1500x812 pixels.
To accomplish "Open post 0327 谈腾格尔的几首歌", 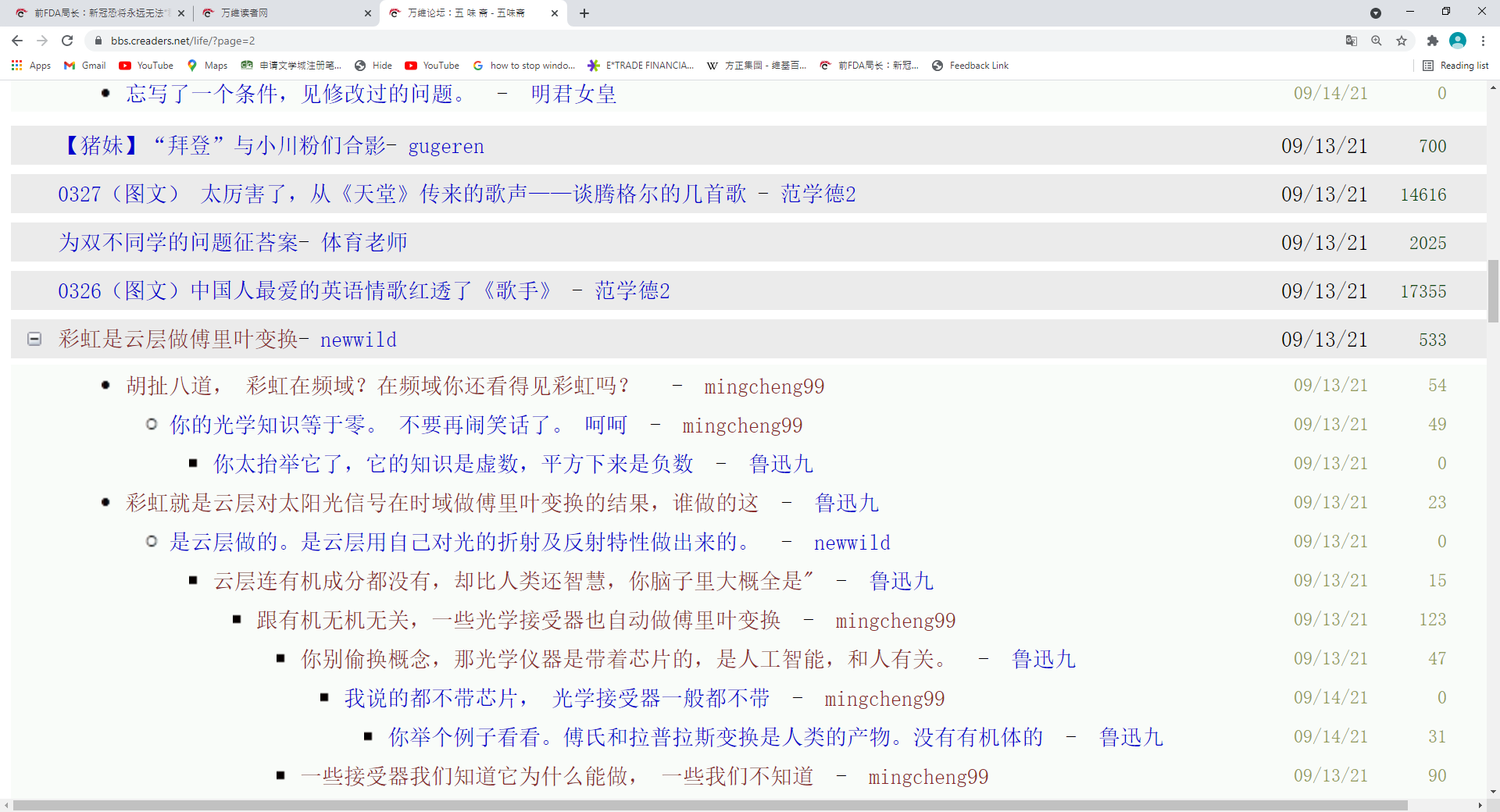I will pos(402,194).
